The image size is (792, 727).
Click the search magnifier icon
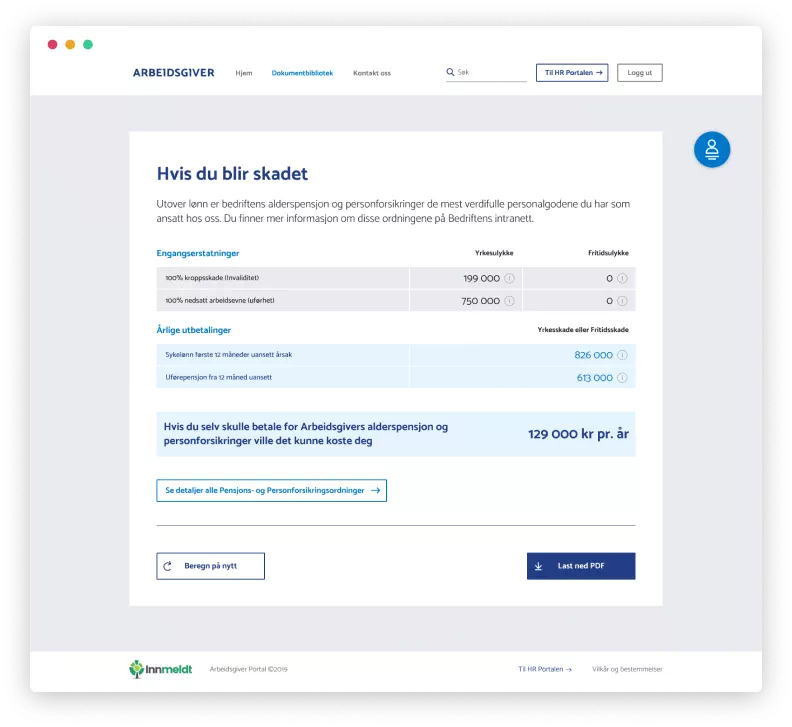point(450,72)
